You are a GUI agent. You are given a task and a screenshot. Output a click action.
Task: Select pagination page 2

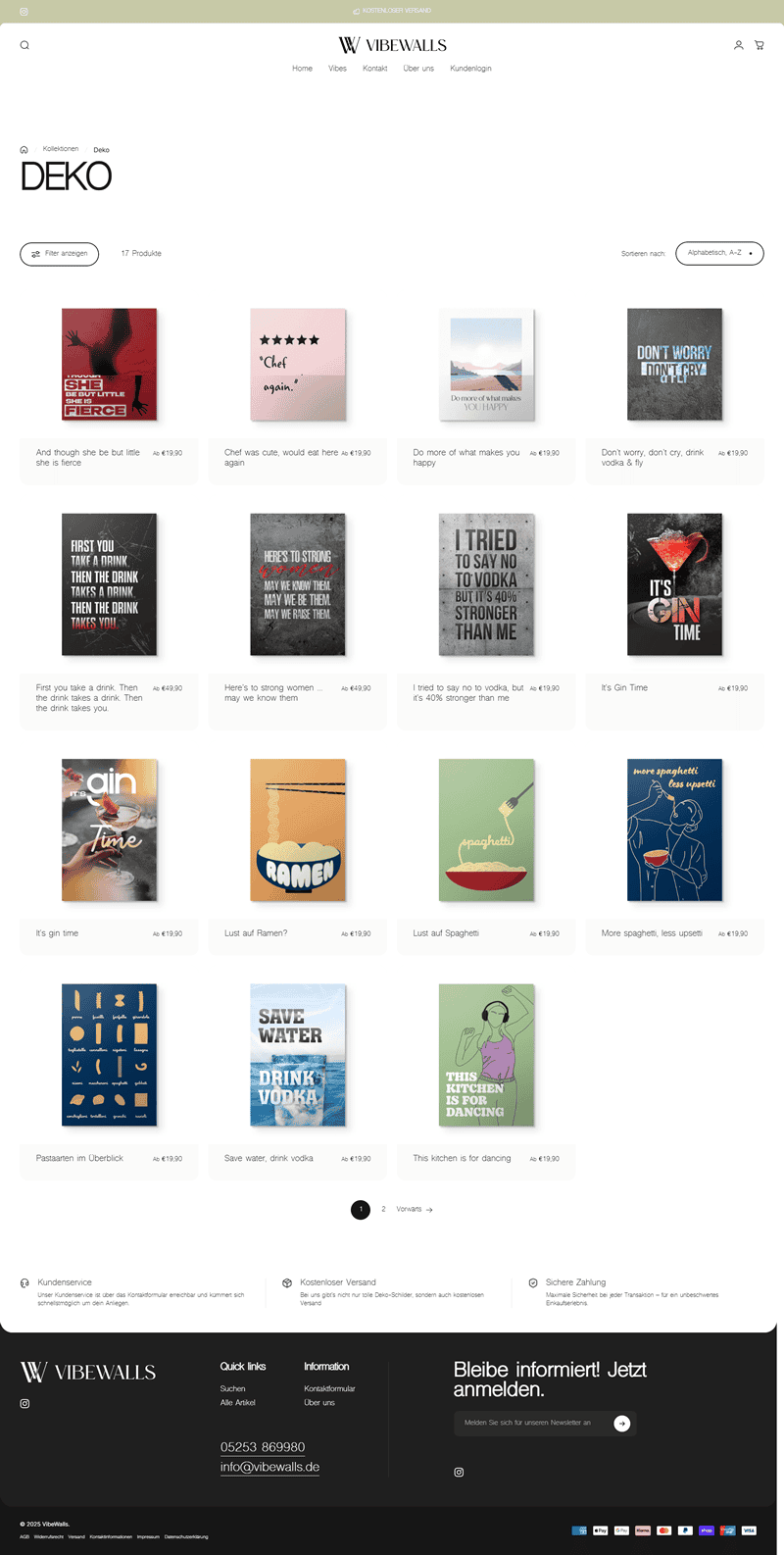(x=383, y=1209)
